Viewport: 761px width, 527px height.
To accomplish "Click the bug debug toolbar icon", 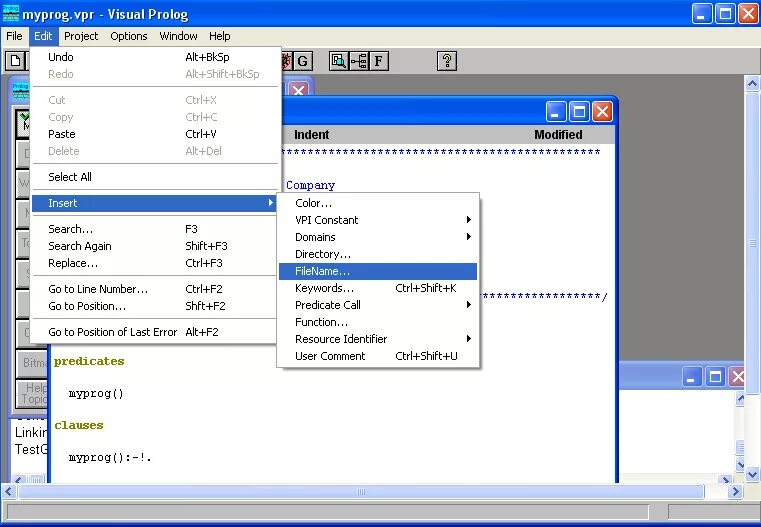I will coord(287,61).
